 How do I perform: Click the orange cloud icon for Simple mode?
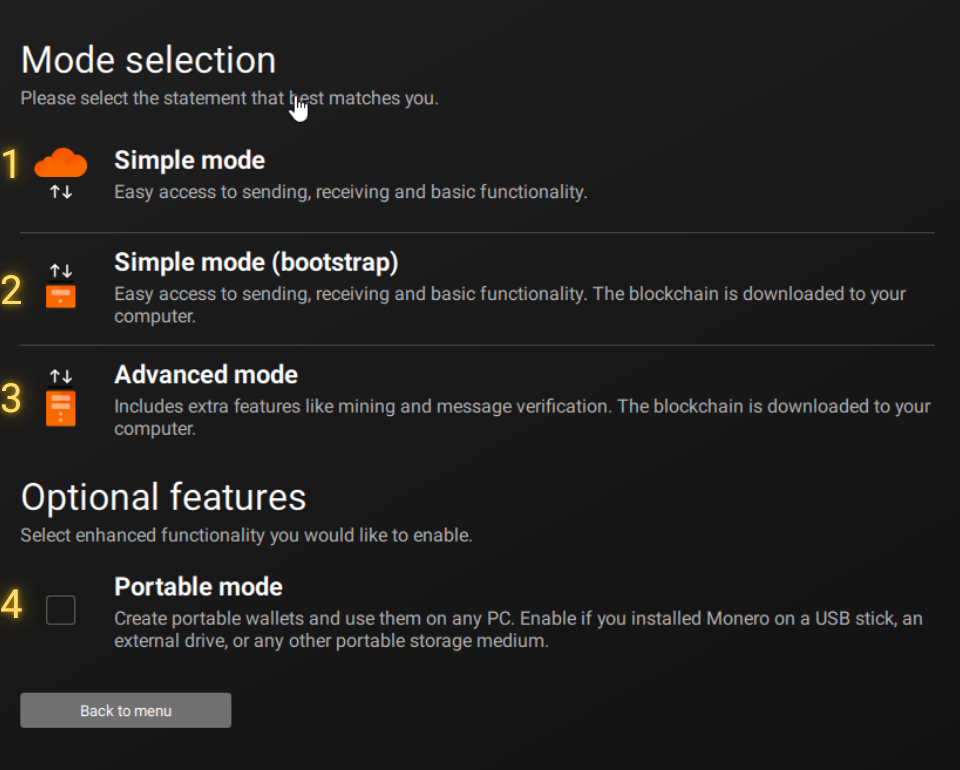tap(61, 162)
